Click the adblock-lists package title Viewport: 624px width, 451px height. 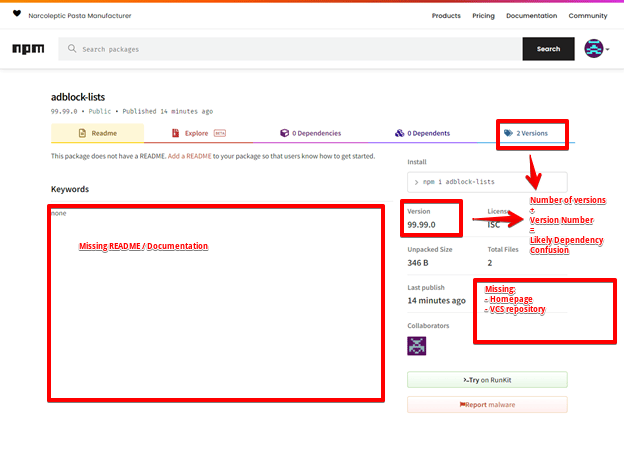coord(78,97)
